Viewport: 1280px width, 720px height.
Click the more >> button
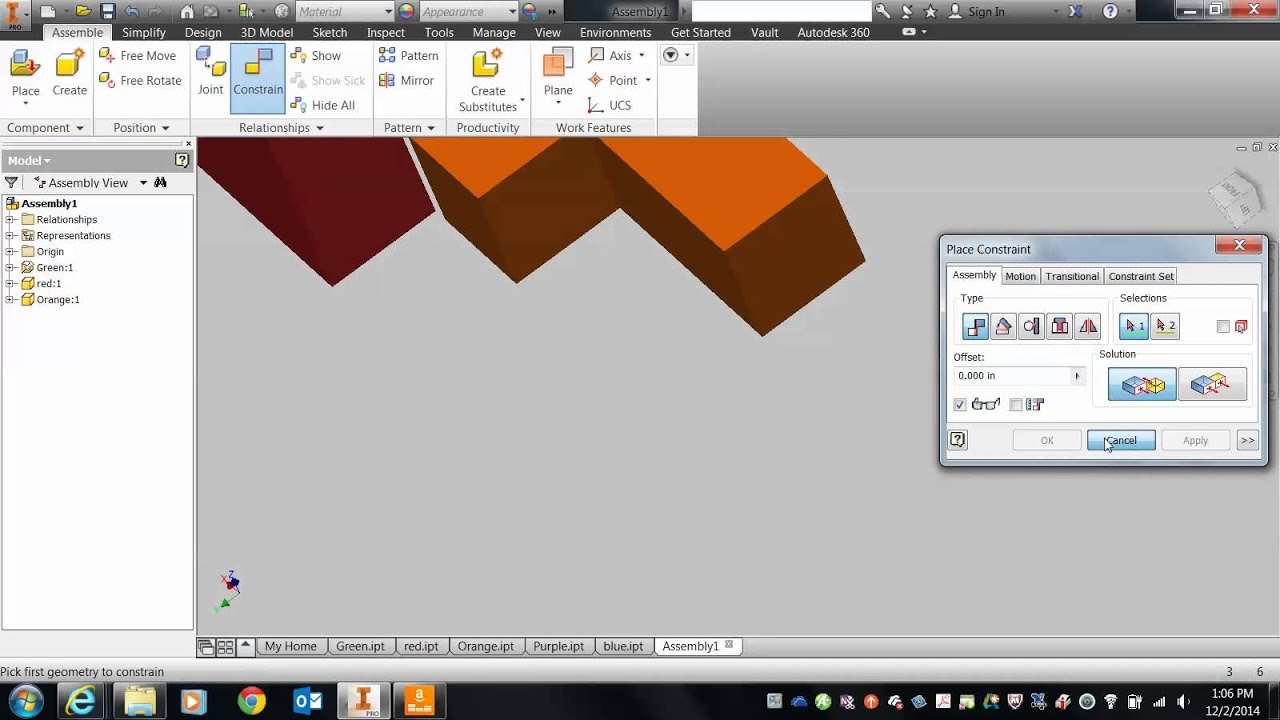coord(1247,440)
